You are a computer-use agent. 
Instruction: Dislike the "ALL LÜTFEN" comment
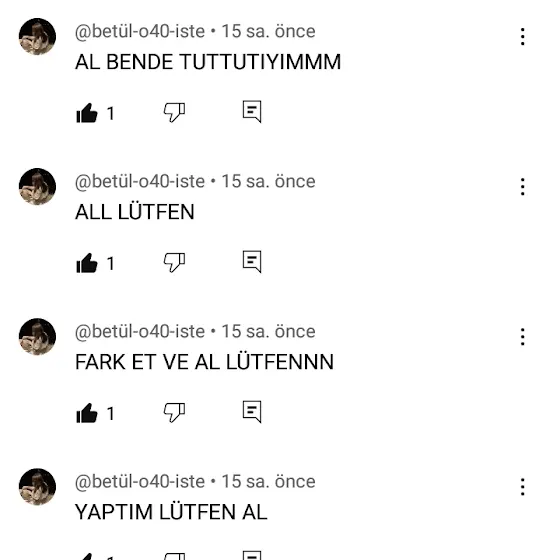pos(174,262)
